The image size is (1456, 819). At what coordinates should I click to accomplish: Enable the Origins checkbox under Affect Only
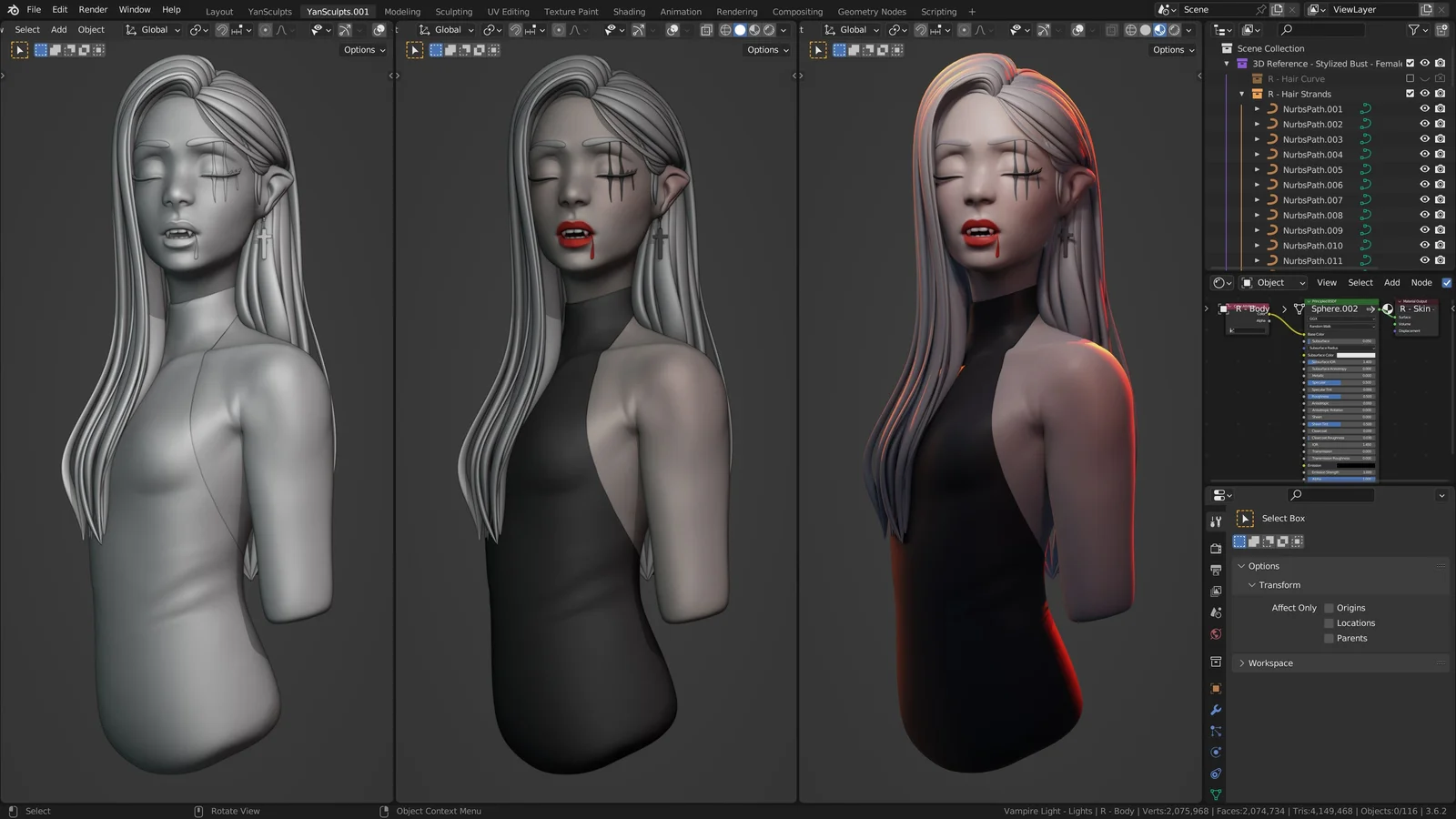(1330, 607)
